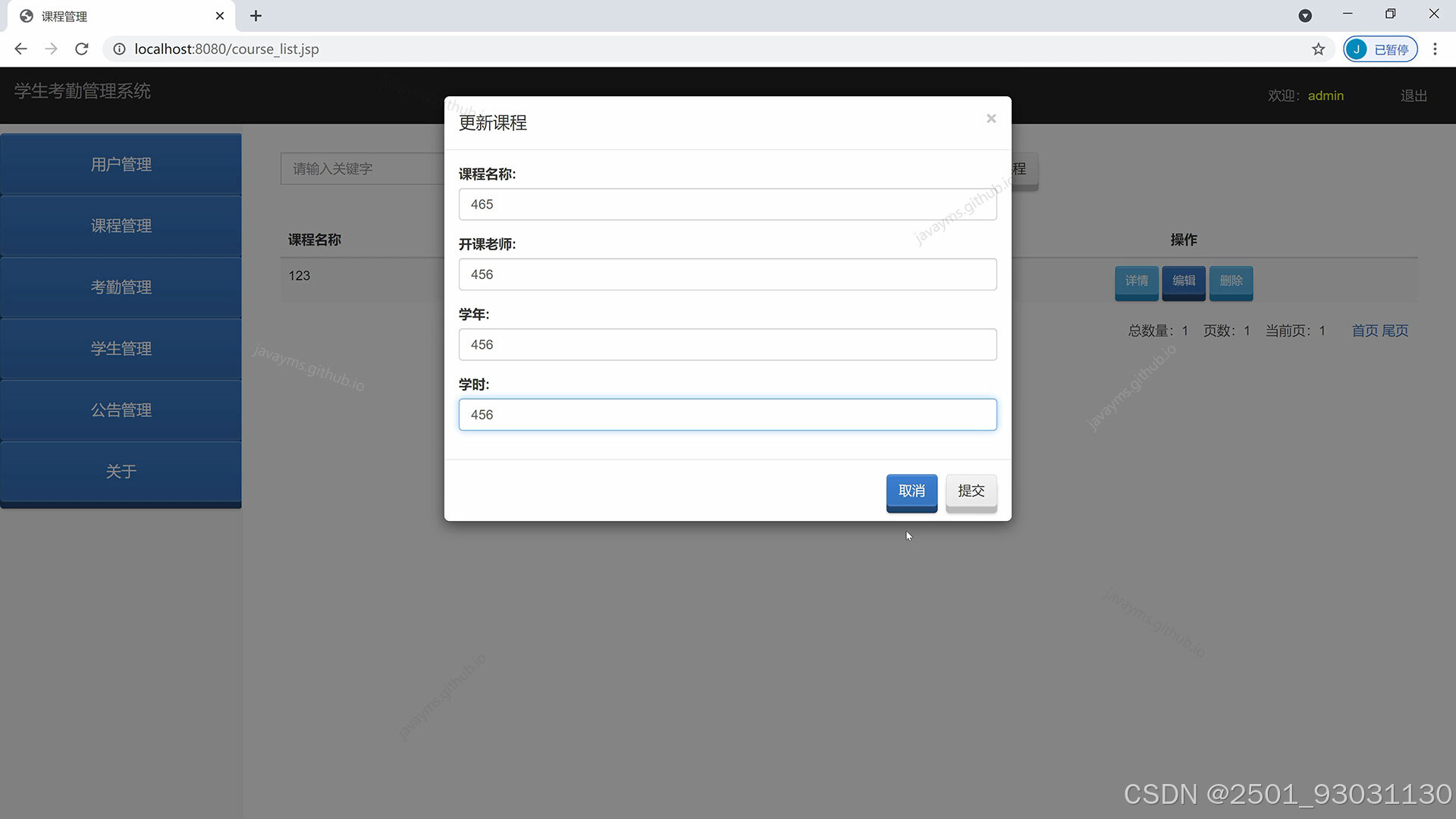Close the 更新课程 dialog with the × icon
1456x819 pixels.
pos(990,118)
